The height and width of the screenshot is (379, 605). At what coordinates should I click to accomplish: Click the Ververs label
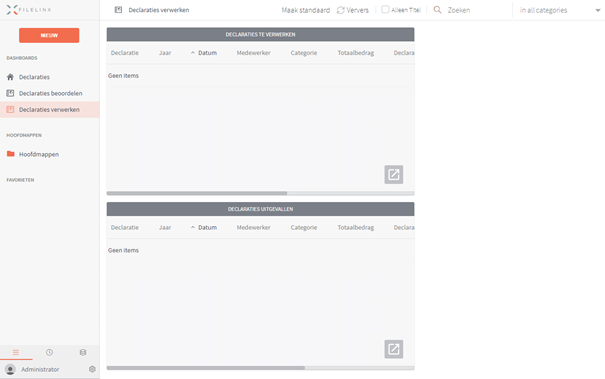click(x=357, y=10)
